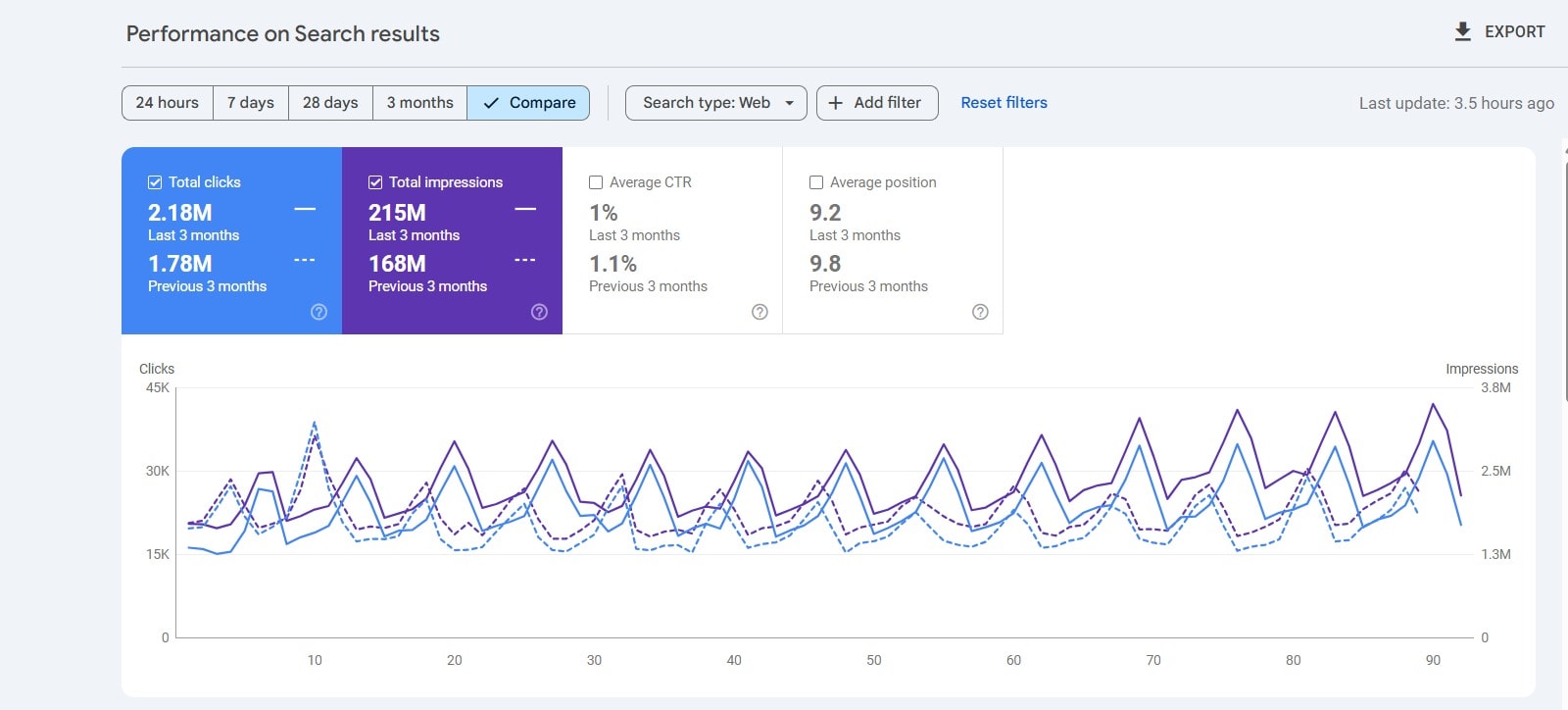Select the 7 days date range
Viewport: 1568px width, 710px height.
coord(250,103)
